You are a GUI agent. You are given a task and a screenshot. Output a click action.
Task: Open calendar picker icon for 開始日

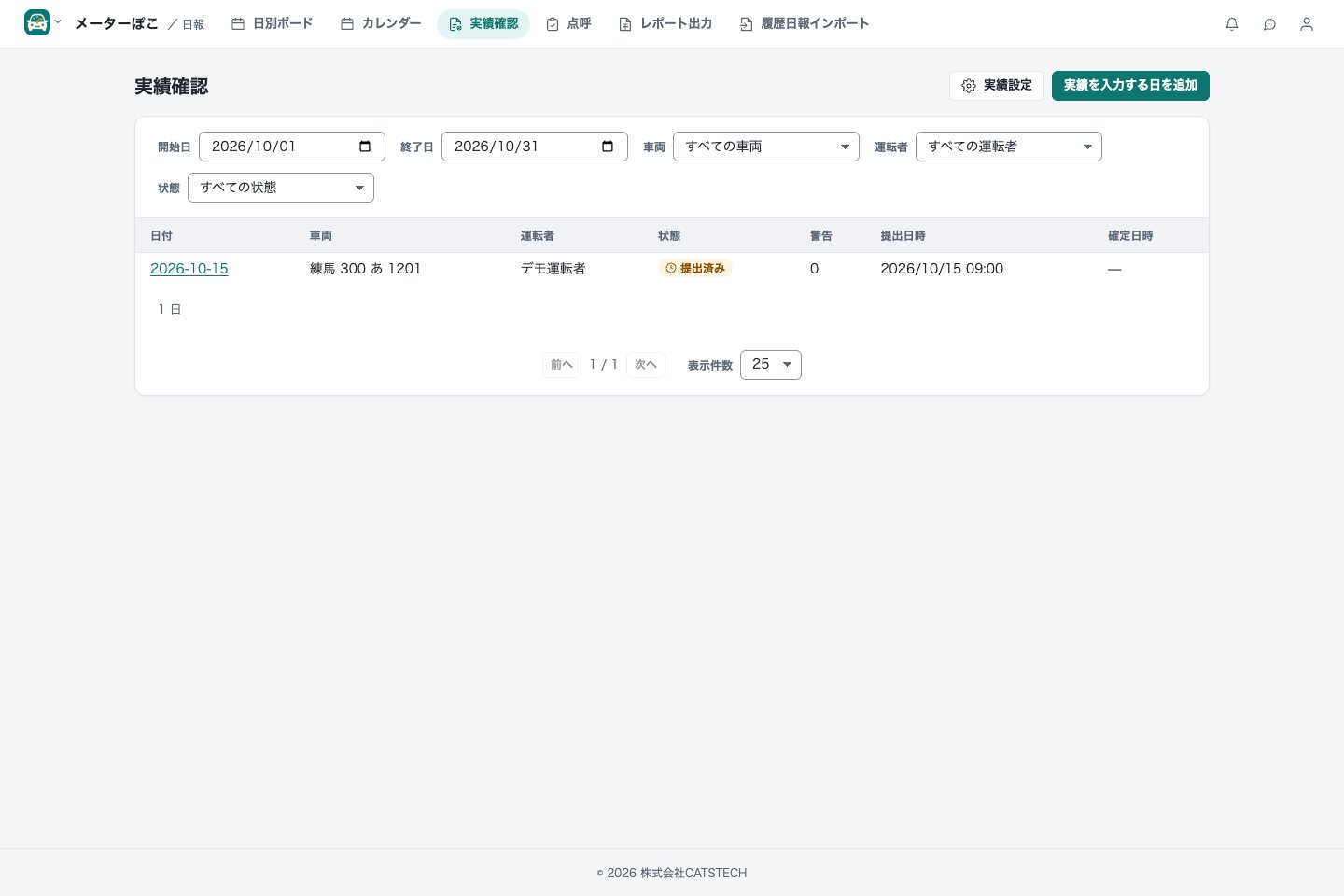pos(365,147)
